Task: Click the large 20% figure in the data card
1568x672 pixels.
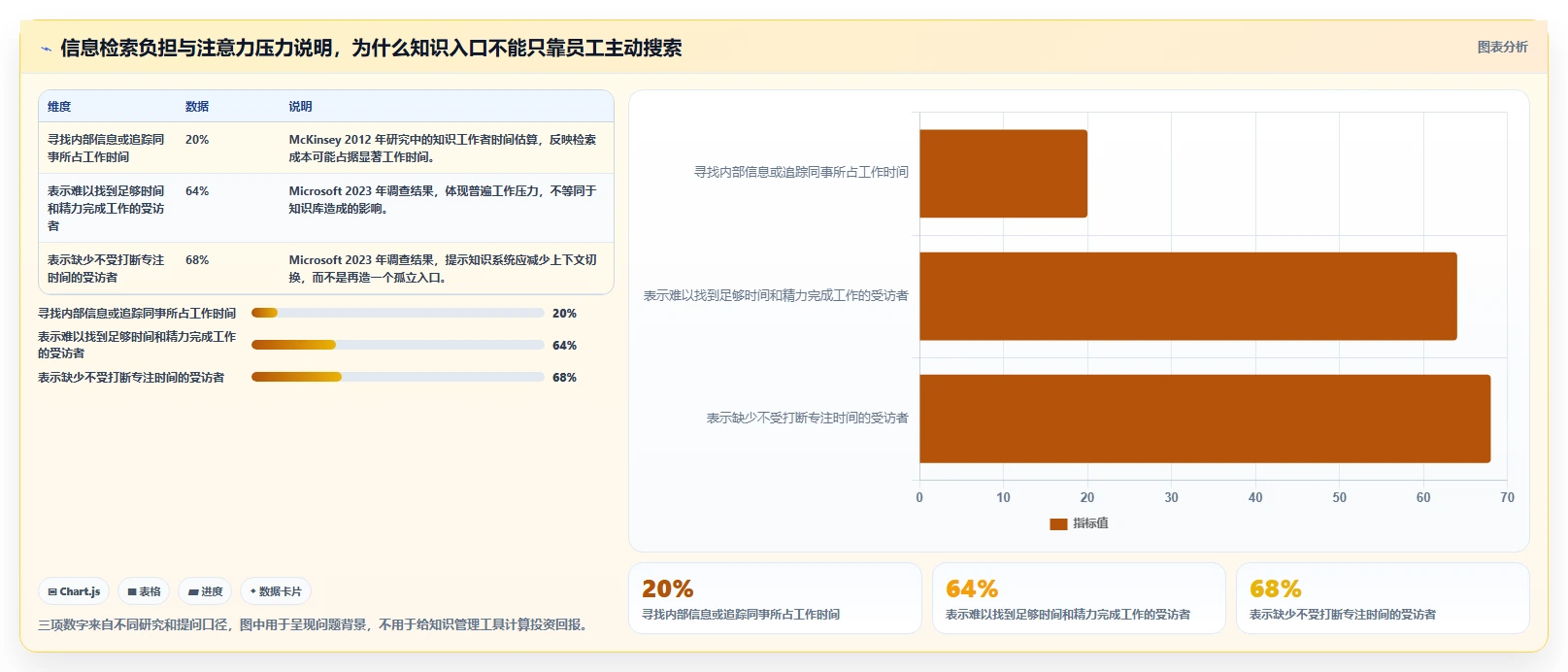Action: click(x=668, y=588)
